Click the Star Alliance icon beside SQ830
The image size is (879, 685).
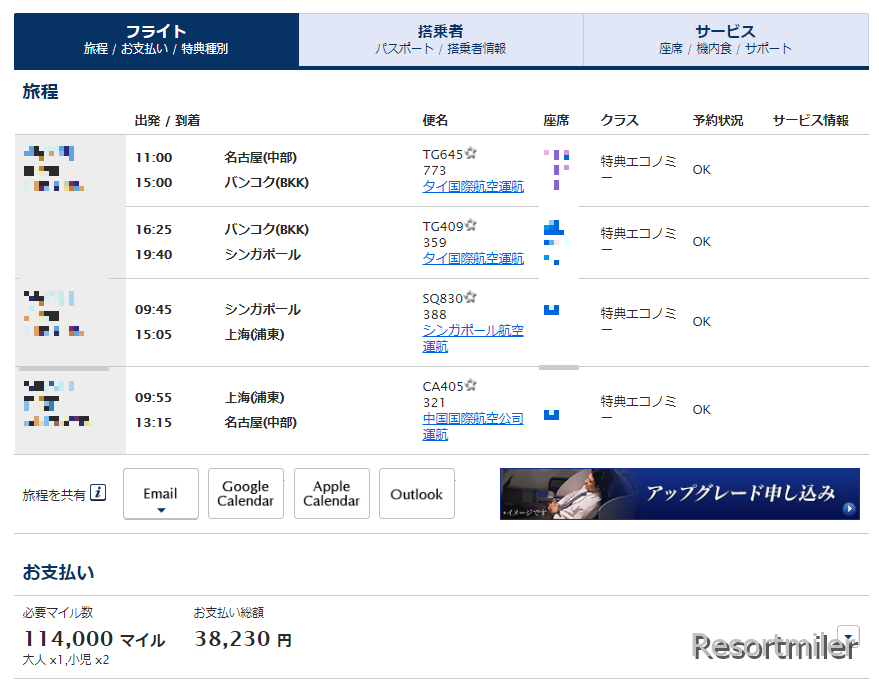(471, 298)
